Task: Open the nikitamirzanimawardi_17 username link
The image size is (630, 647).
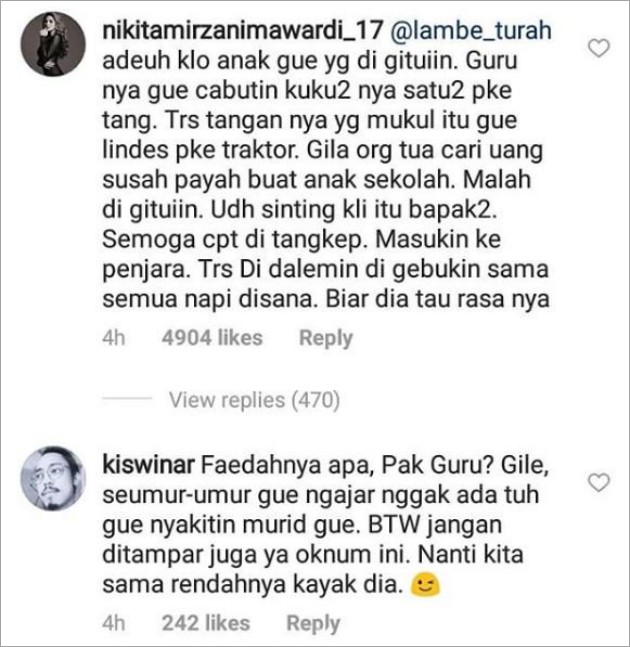Action: coord(243,31)
